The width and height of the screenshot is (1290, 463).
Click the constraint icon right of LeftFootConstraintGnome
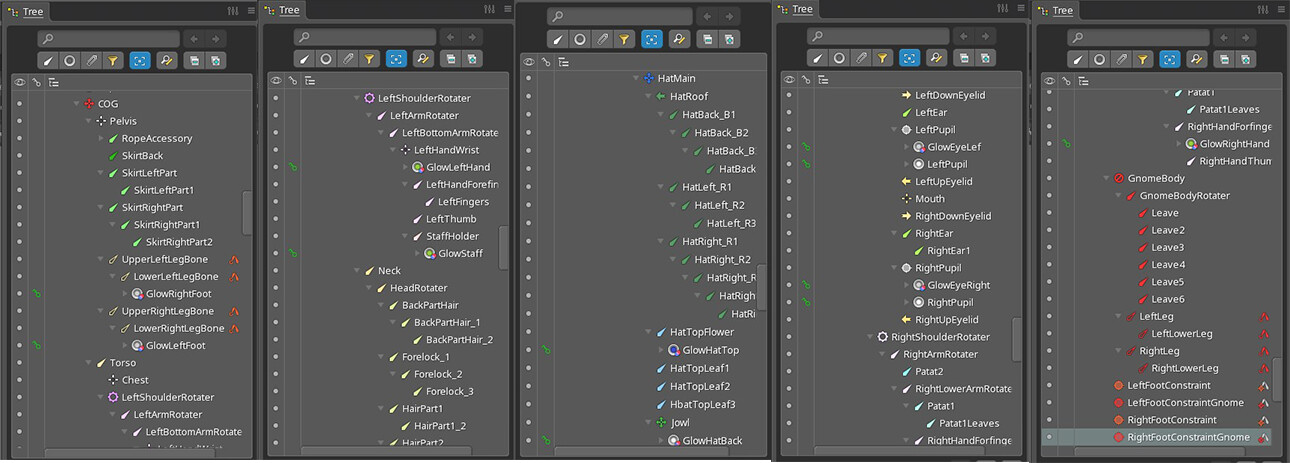(1264, 403)
